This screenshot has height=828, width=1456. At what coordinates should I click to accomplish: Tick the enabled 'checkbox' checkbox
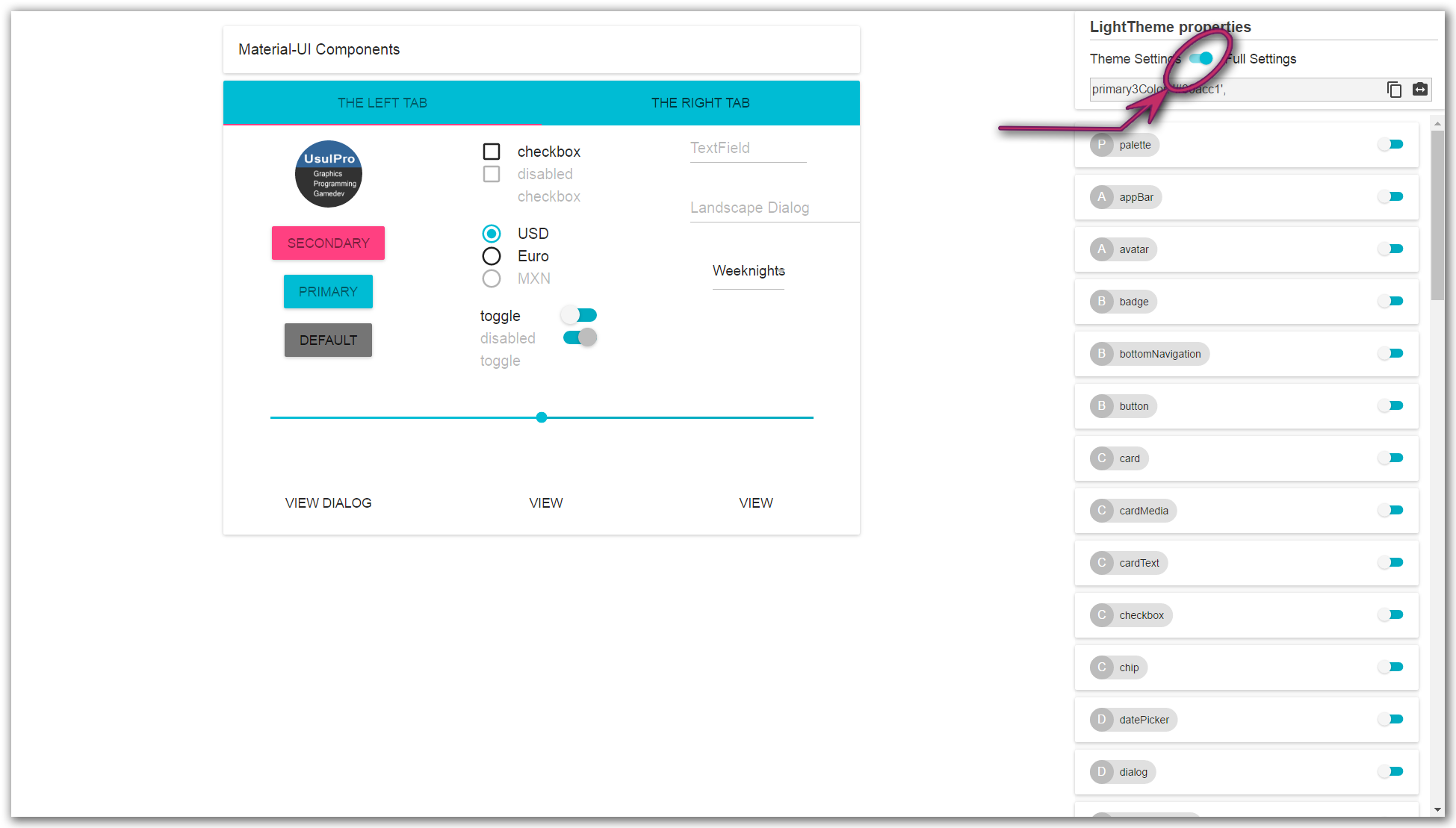click(x=492, y=152)
